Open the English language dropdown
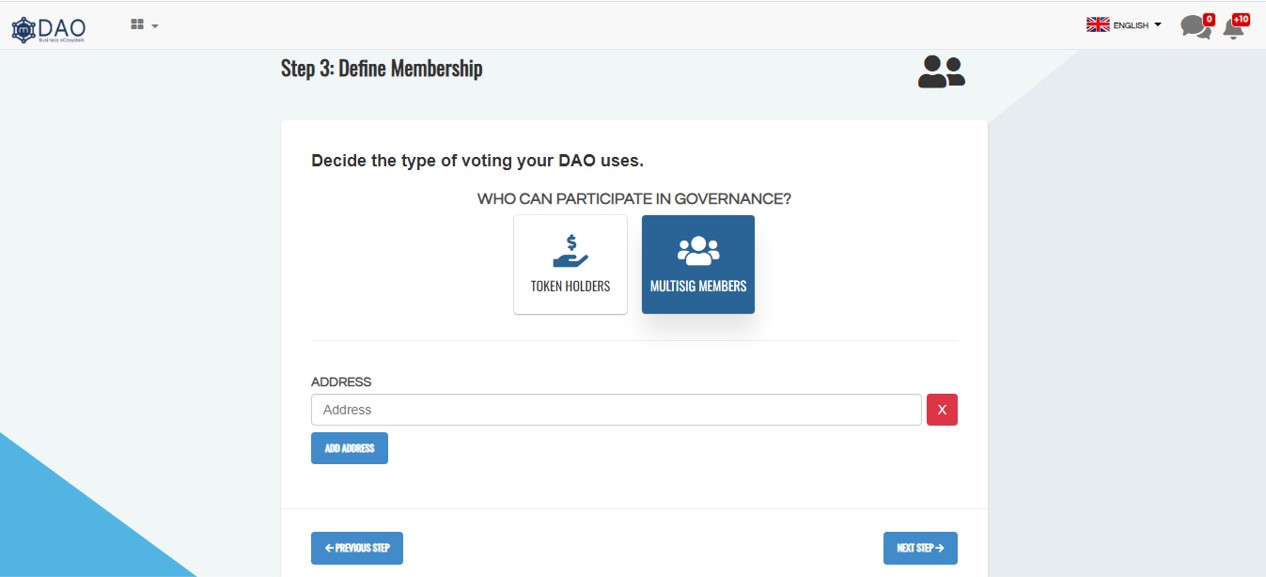1266x577 pixels. point(1137,25)
